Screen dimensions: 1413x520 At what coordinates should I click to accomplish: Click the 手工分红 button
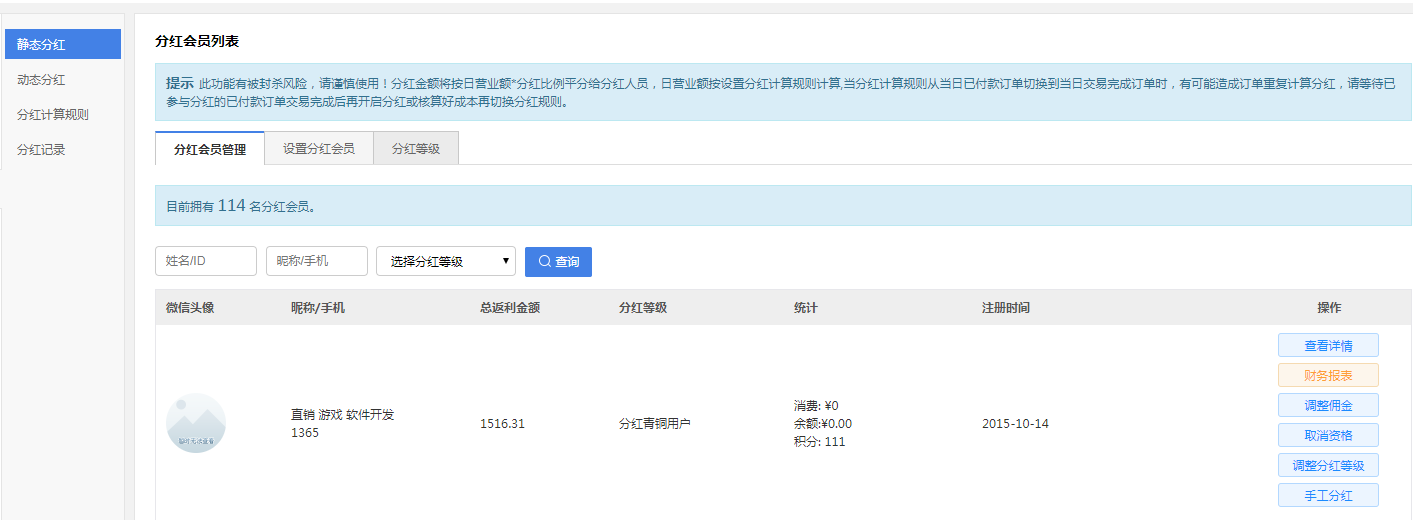point(1328,495)
